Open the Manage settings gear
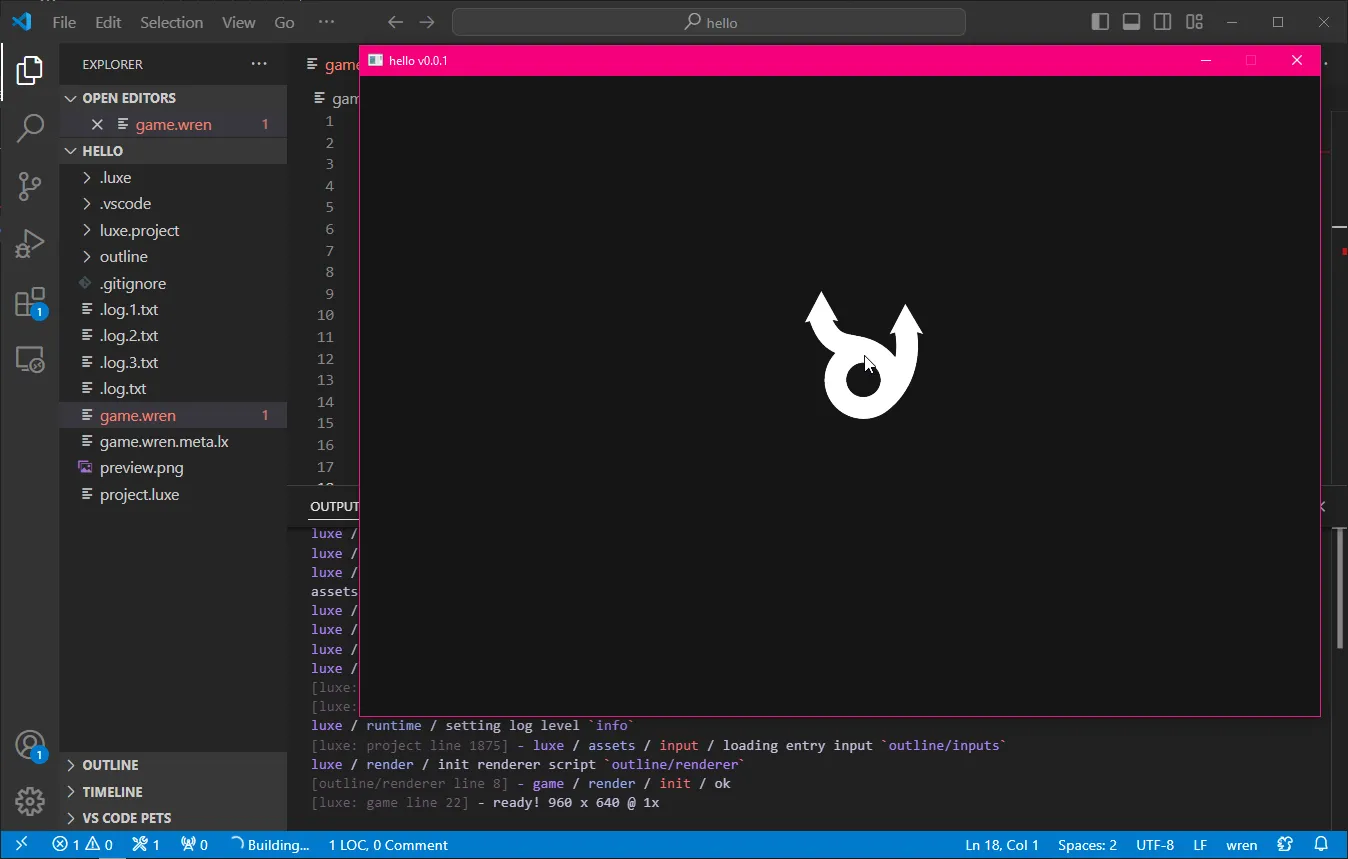 pyautogui.click(x=30, y=801)
